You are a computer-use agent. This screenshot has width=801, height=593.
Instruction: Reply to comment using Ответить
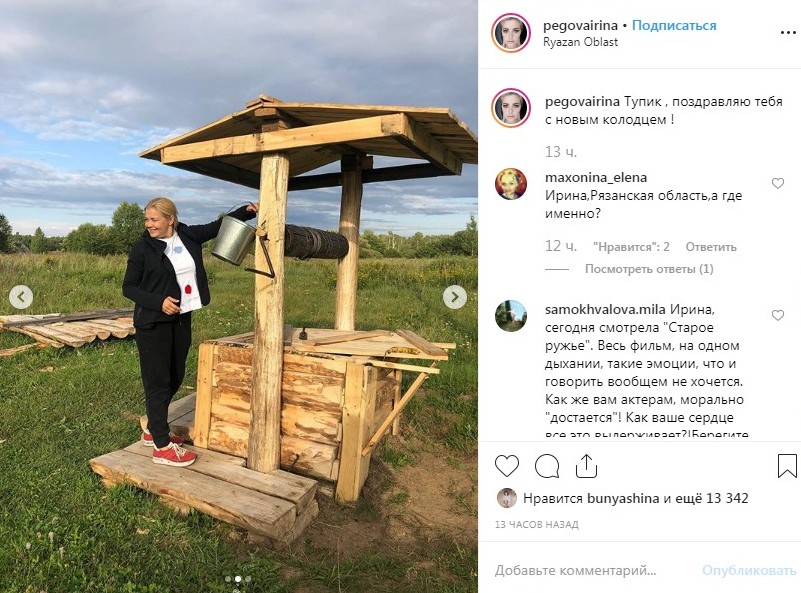click(711, 247)
